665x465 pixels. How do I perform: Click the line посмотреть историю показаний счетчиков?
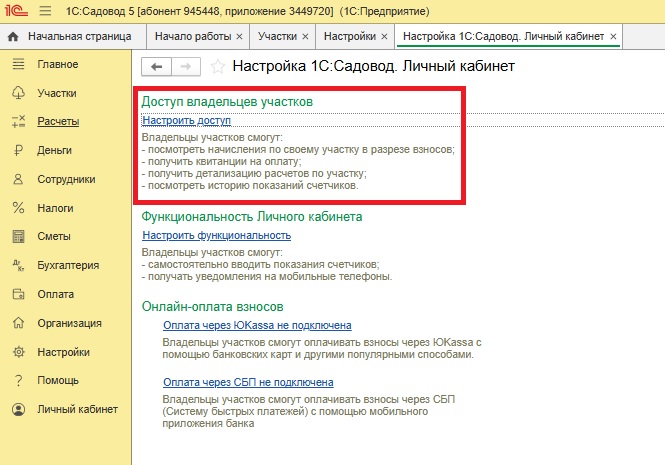[250, 185]
